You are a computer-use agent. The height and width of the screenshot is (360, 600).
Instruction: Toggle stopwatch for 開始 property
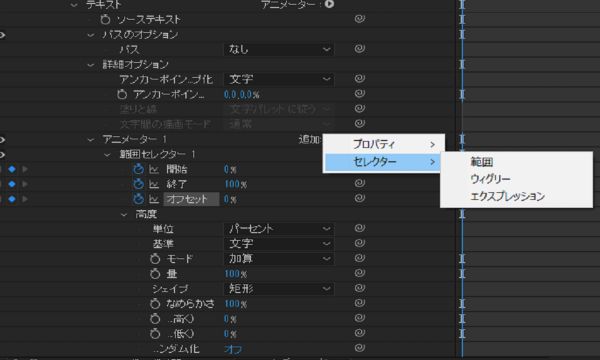[138, 169]
